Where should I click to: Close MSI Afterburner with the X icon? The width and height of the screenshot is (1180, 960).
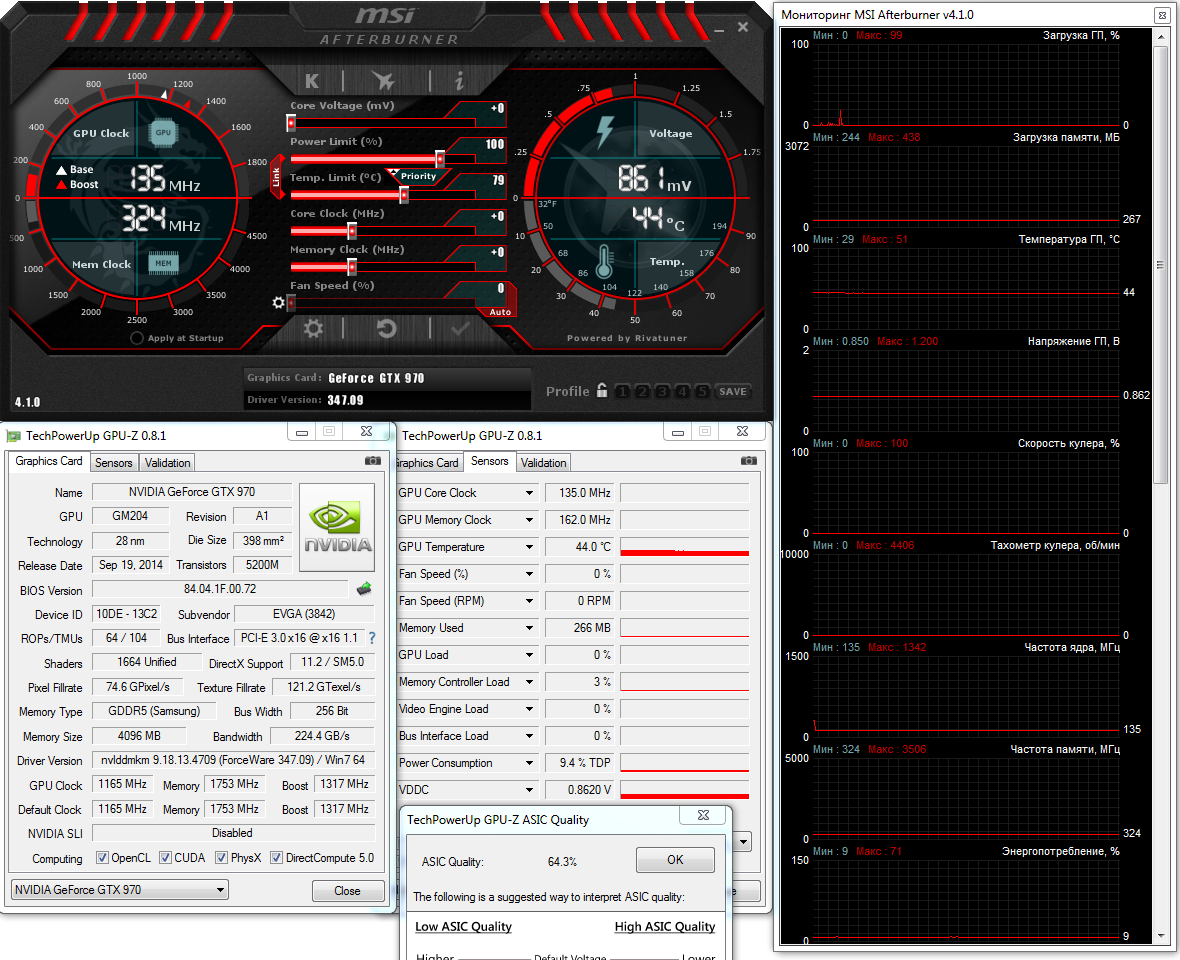pos(743,27)
